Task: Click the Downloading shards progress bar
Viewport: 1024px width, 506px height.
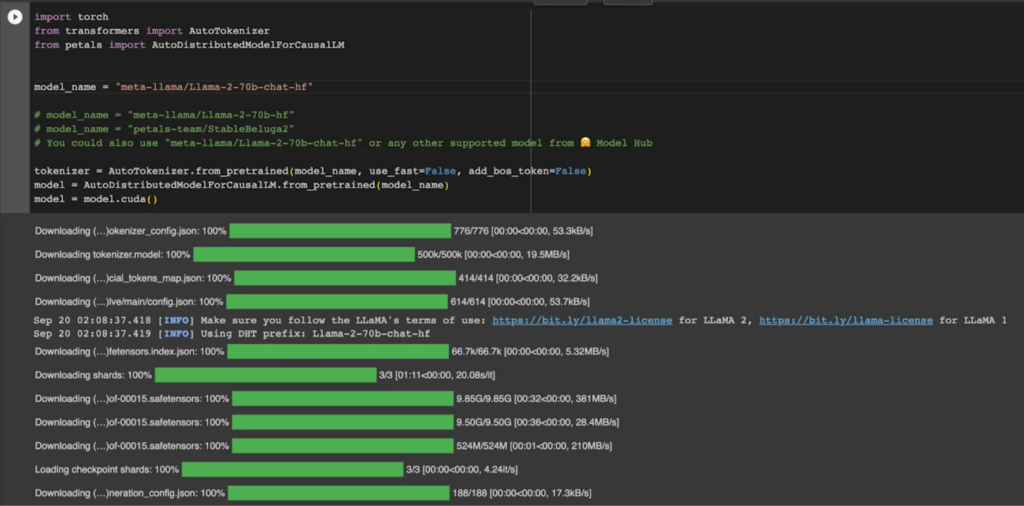Action: tap(265, 375)
